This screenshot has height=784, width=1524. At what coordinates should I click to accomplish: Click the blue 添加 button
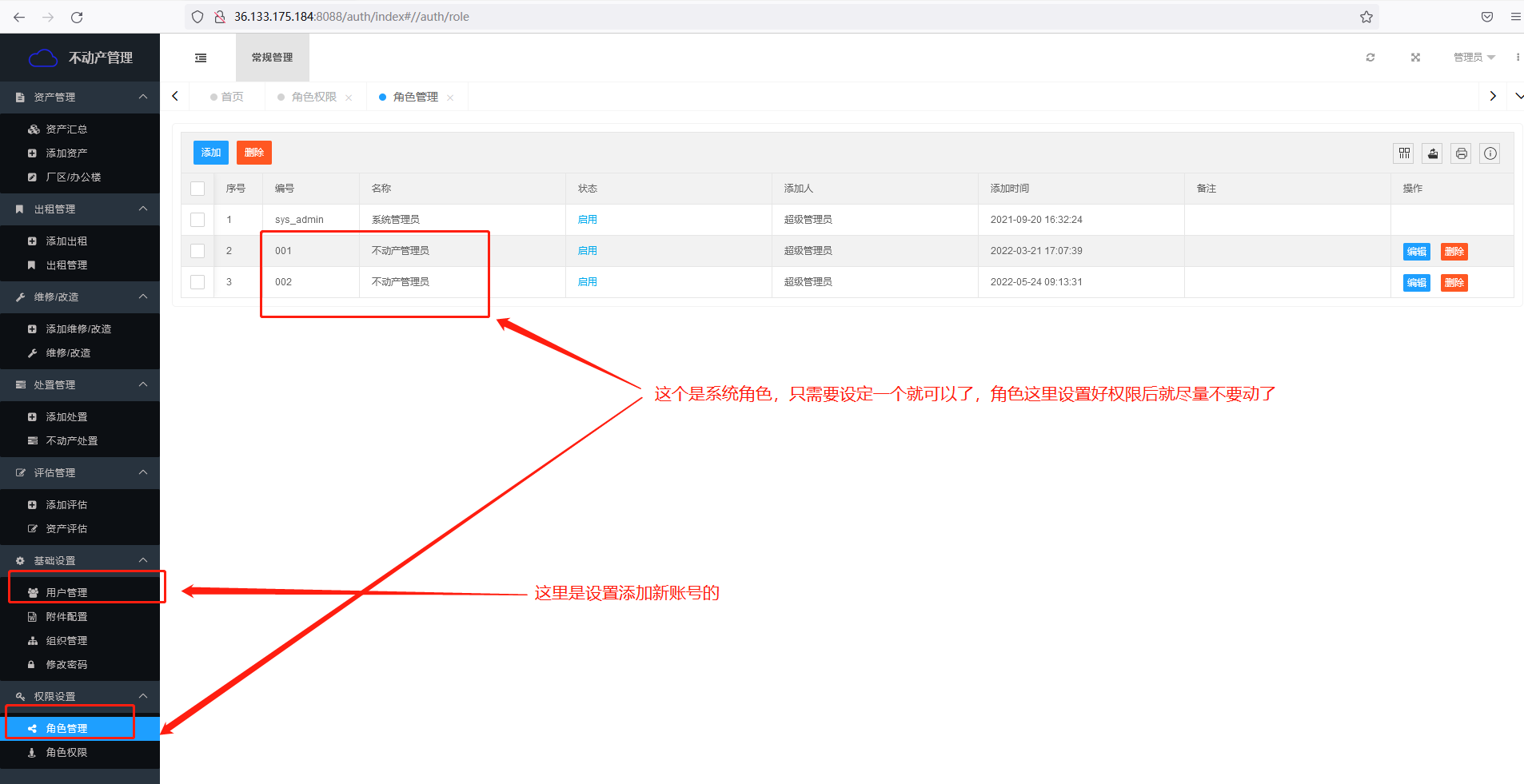[x=211, y=153]
